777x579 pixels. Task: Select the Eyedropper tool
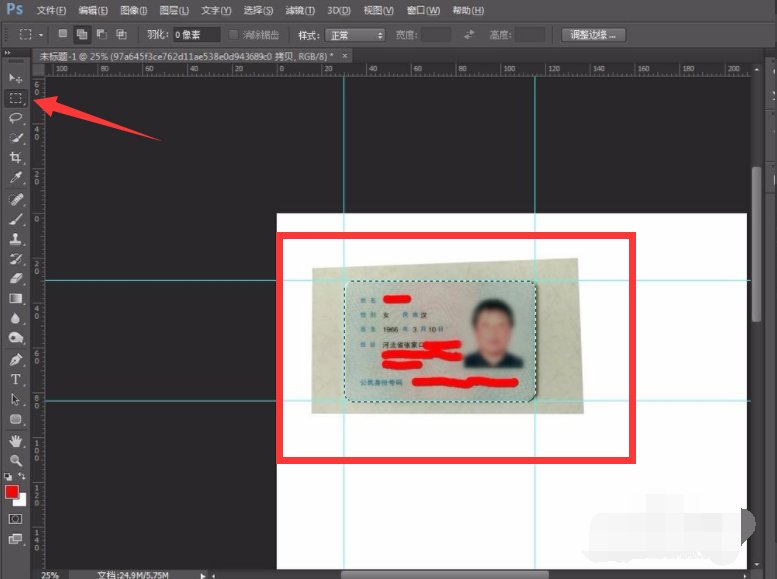[x=16, y=178]
